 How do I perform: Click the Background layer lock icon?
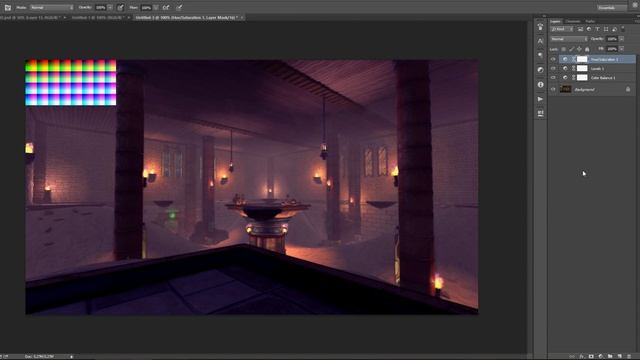click(x=628, y=89)
